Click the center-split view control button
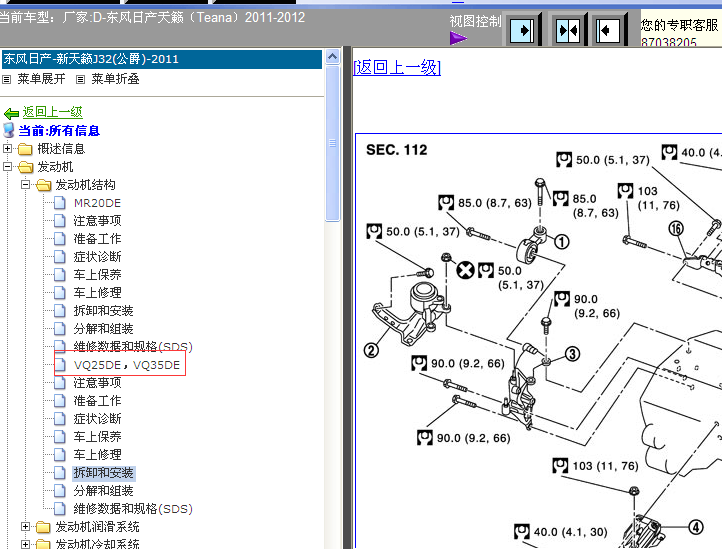 point(568,30)
